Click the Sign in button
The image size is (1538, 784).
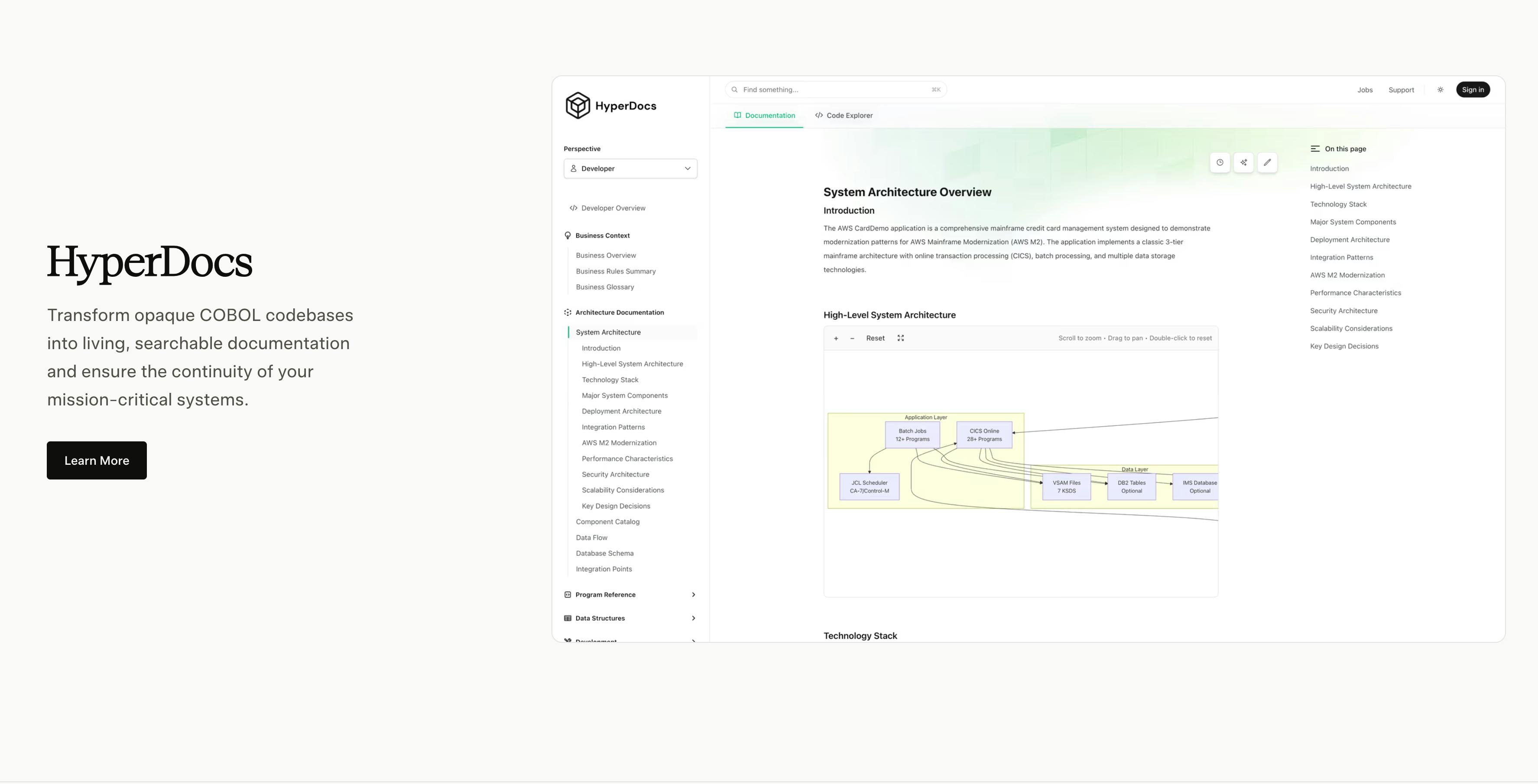coord(1473,90)
